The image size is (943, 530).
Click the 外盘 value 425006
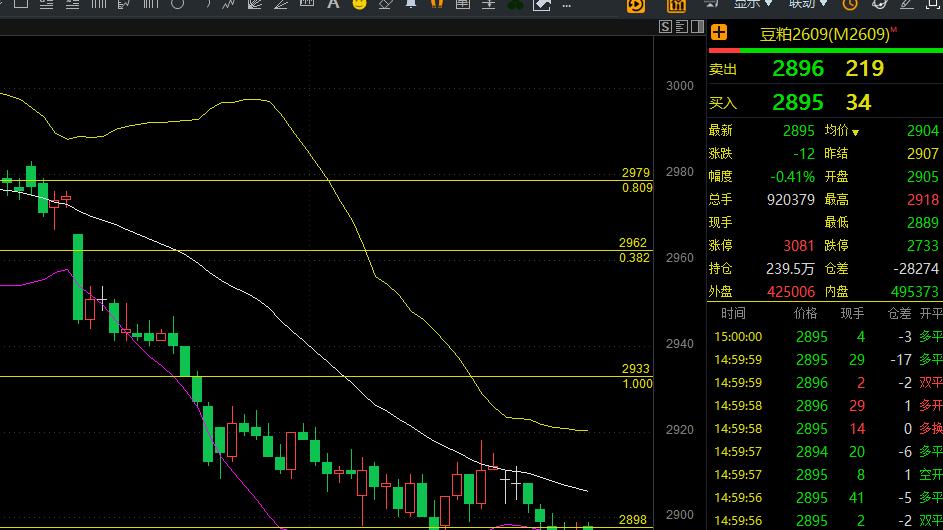tap(791, 292)
